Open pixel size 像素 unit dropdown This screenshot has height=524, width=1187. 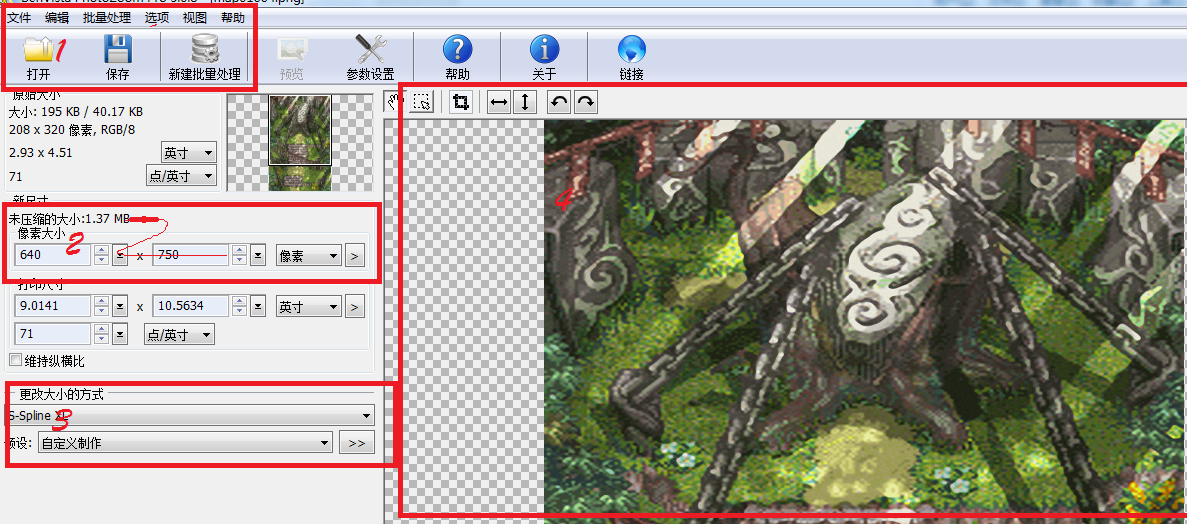pos(309,256)
